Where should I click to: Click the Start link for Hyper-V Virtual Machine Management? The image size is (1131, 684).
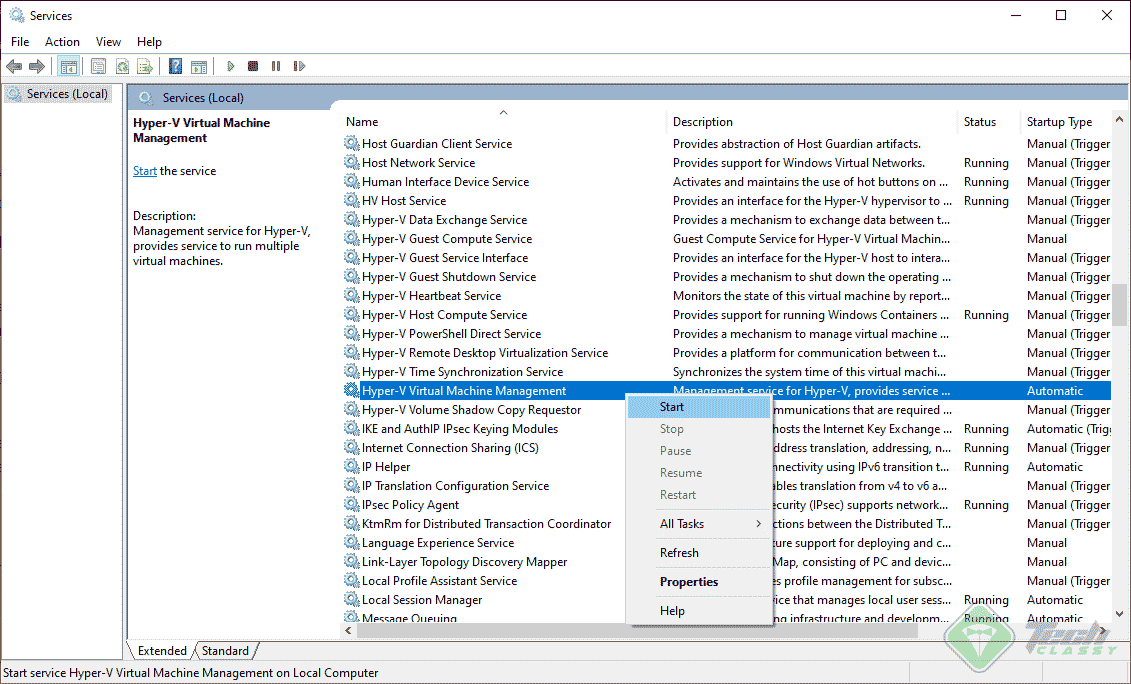click(x=144, y=170)
